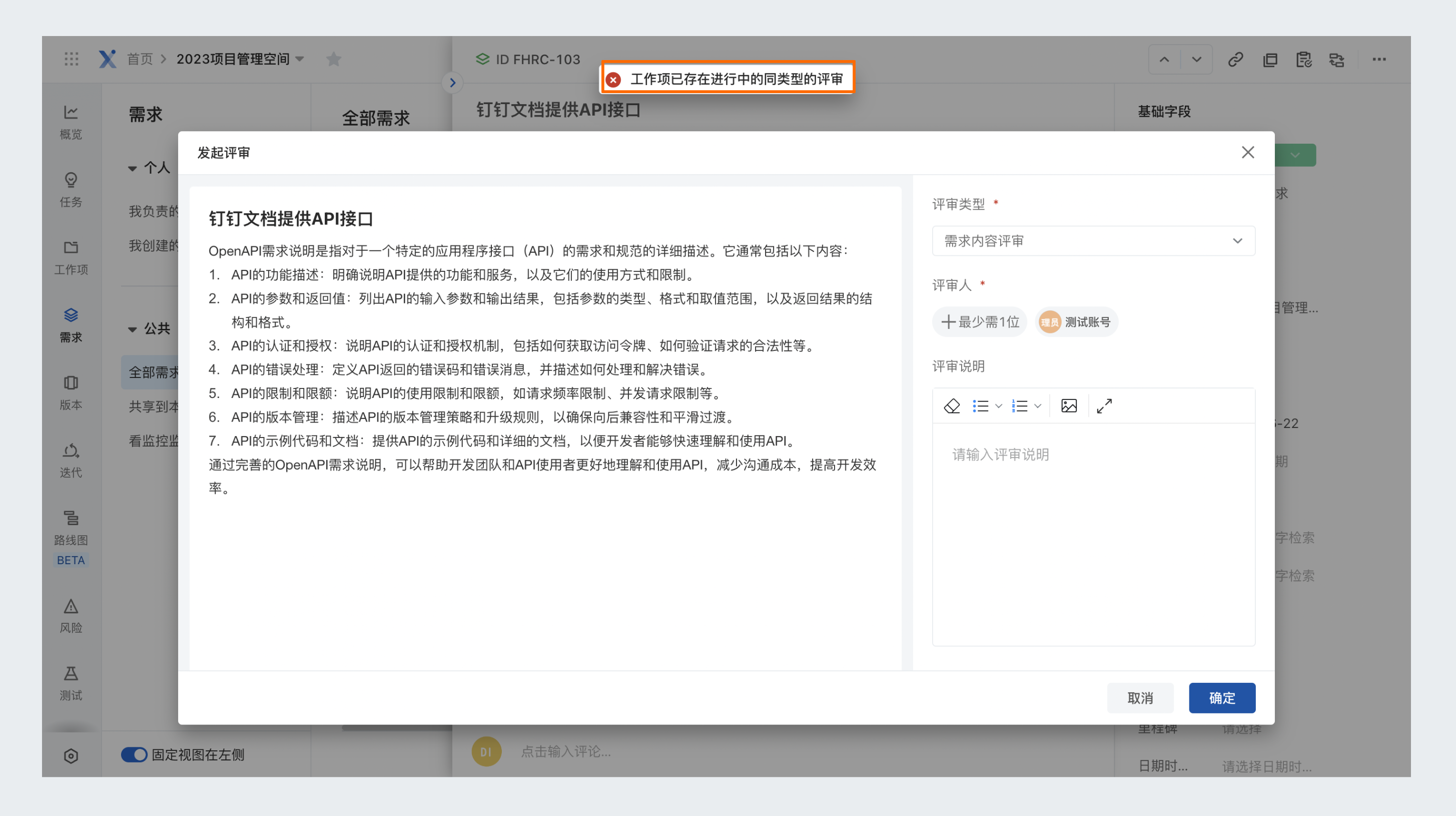Open the more options ellipsis menu

tap(1379, 60)
